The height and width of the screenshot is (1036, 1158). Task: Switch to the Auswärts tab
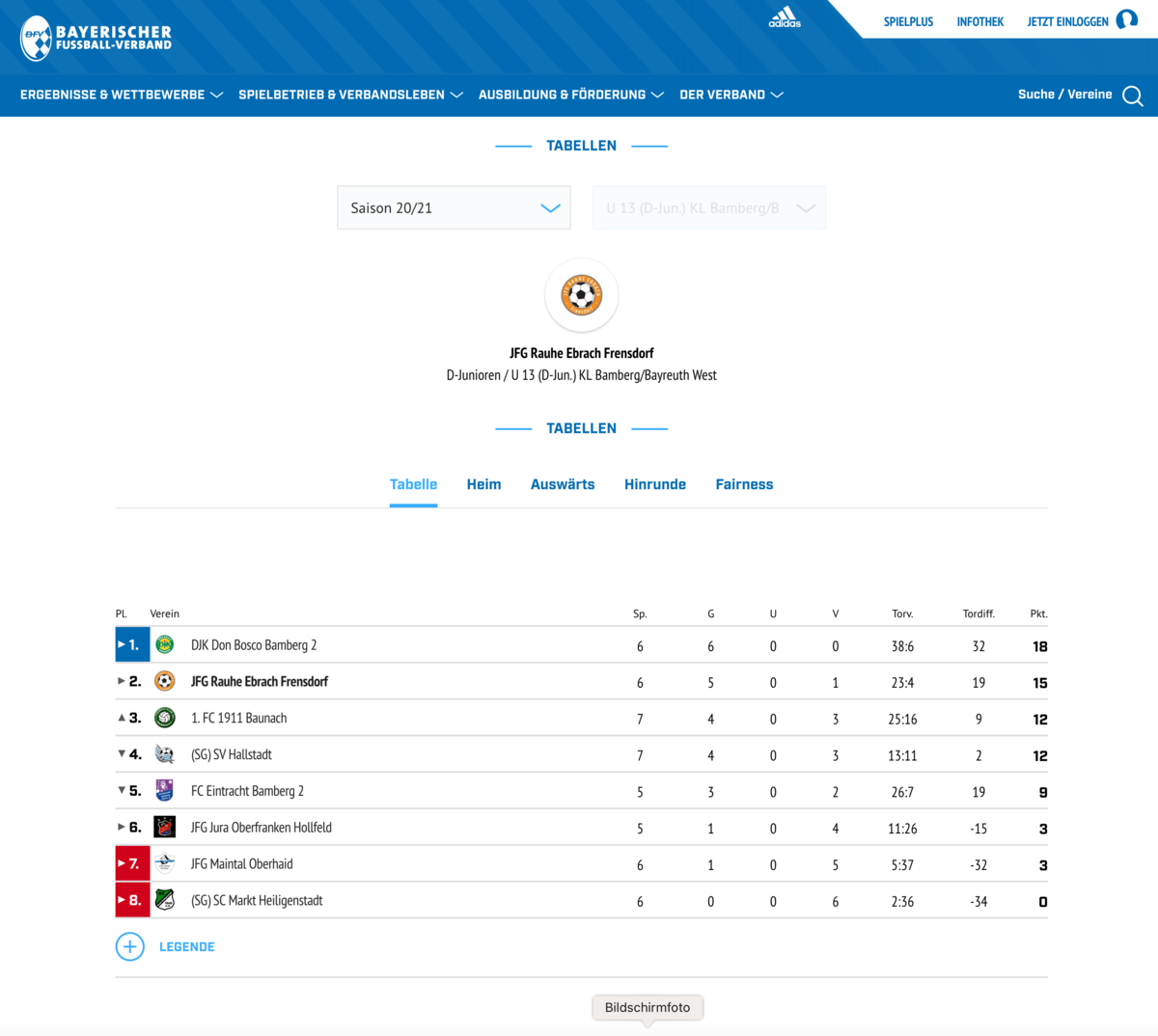[x=563, y=484]
